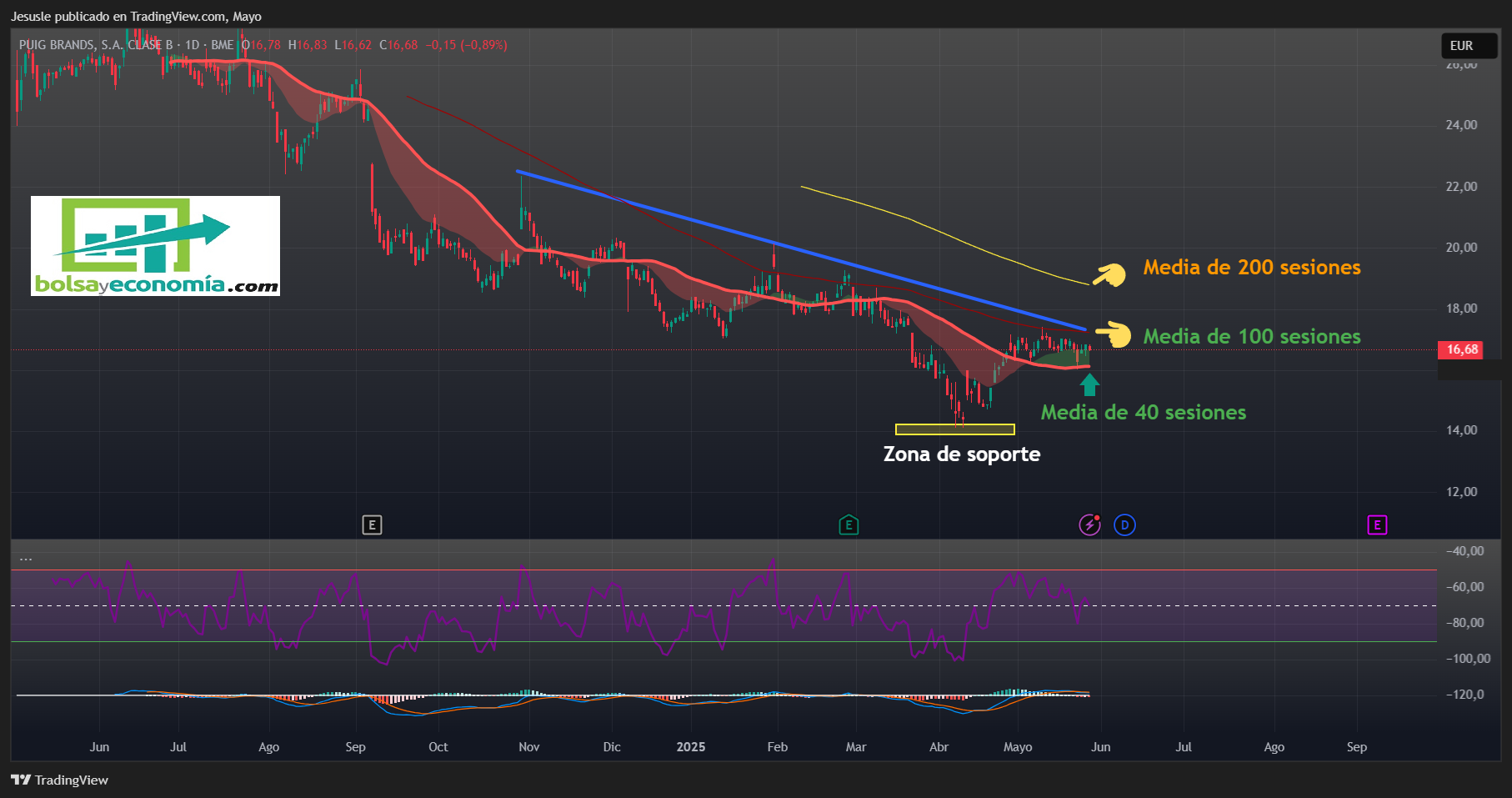Click the hand pointing at Media de 100 sesiones
This screenshot has height=798, width=1512.
(x=1114, y=335)
